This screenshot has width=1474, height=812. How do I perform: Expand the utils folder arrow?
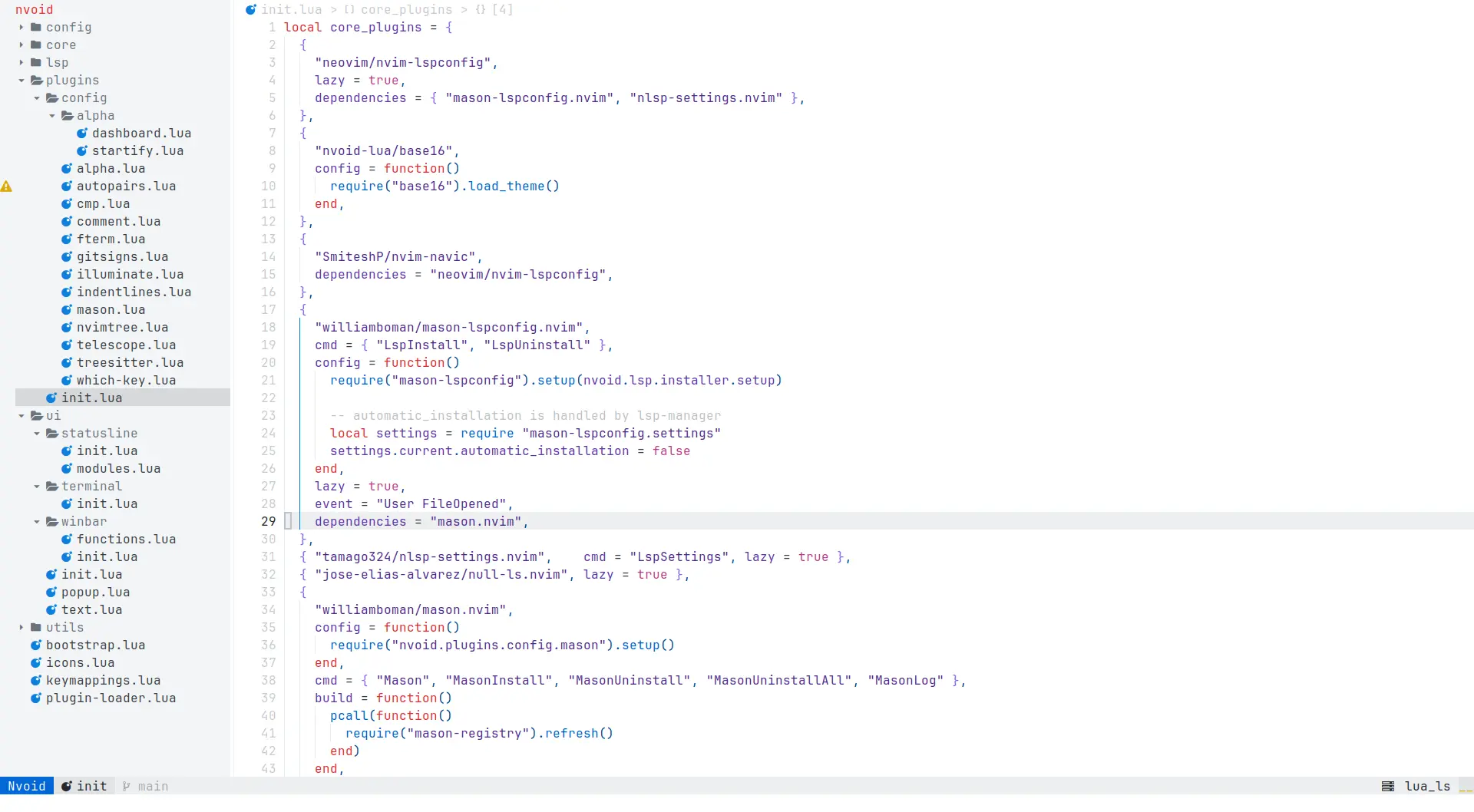pyautogui.click(x=21, y=628)
